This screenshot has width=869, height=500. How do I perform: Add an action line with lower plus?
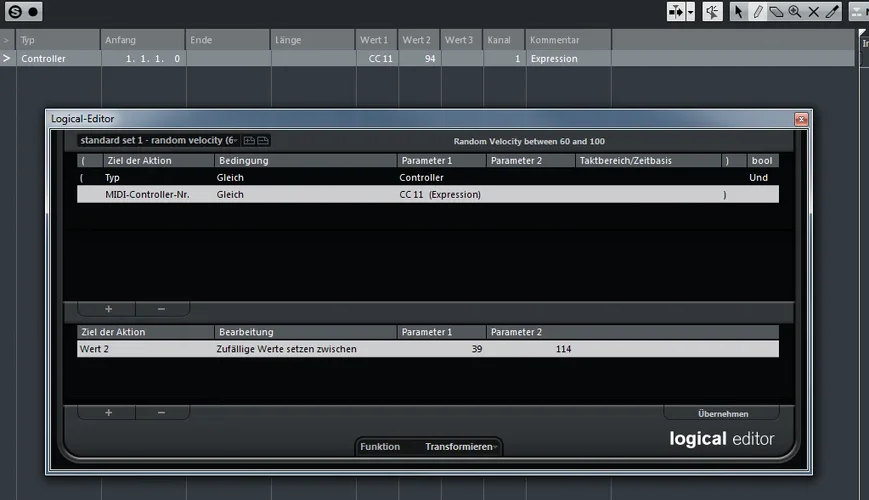click(108, 412)
